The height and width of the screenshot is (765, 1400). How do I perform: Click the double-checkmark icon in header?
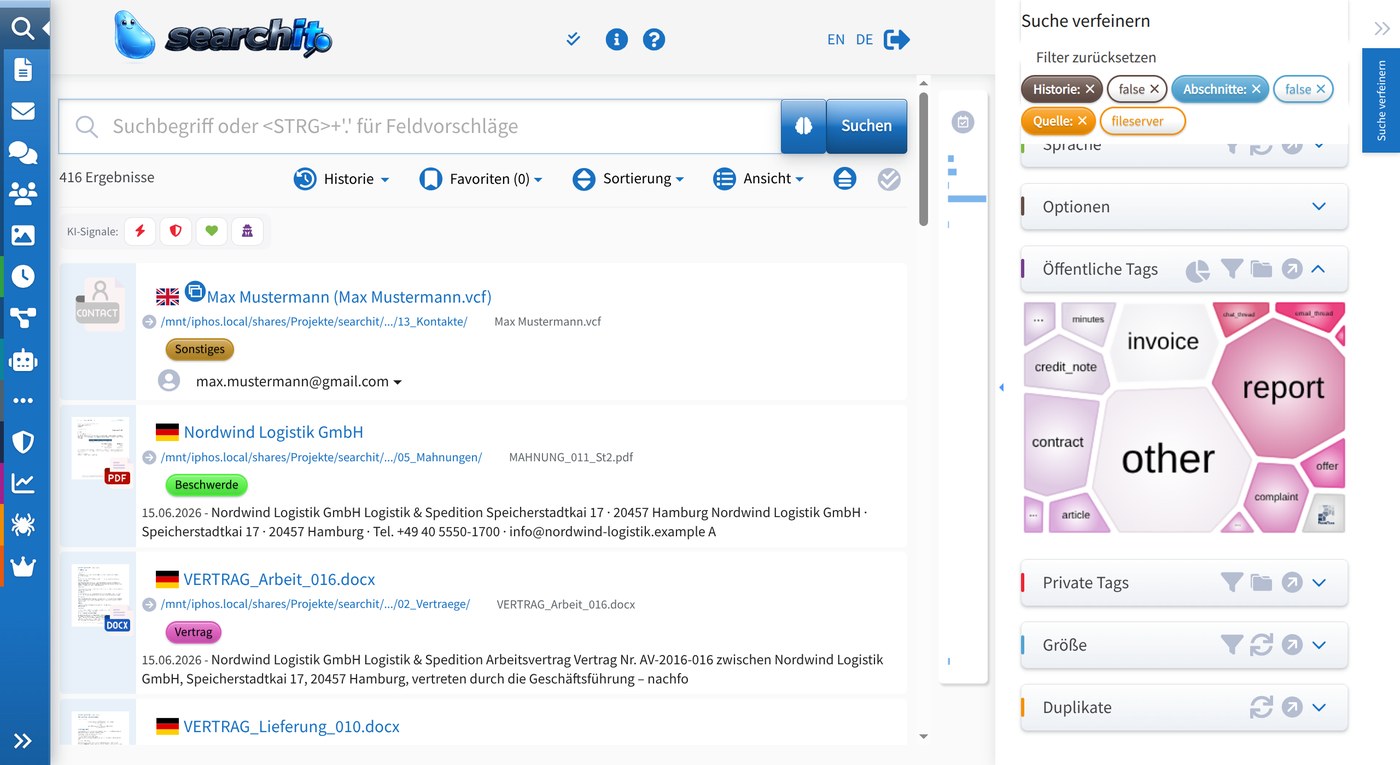click(573, 40)
